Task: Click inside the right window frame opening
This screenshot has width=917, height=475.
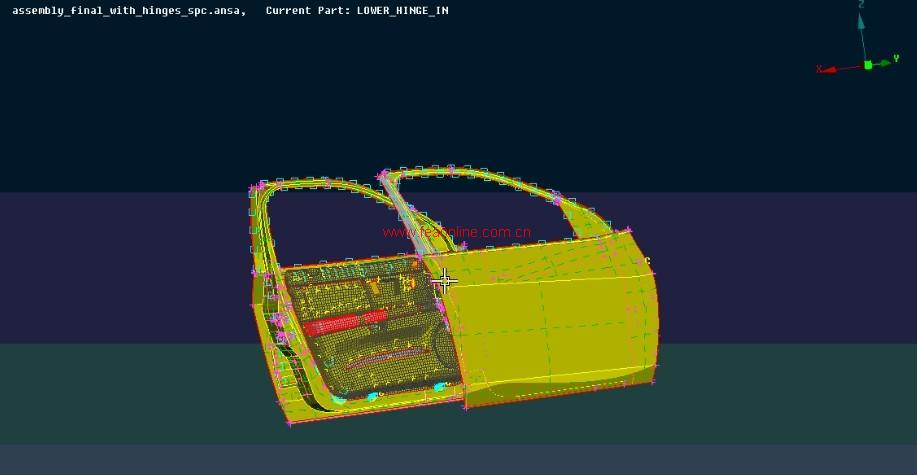Action: click(x=480, y=205)
